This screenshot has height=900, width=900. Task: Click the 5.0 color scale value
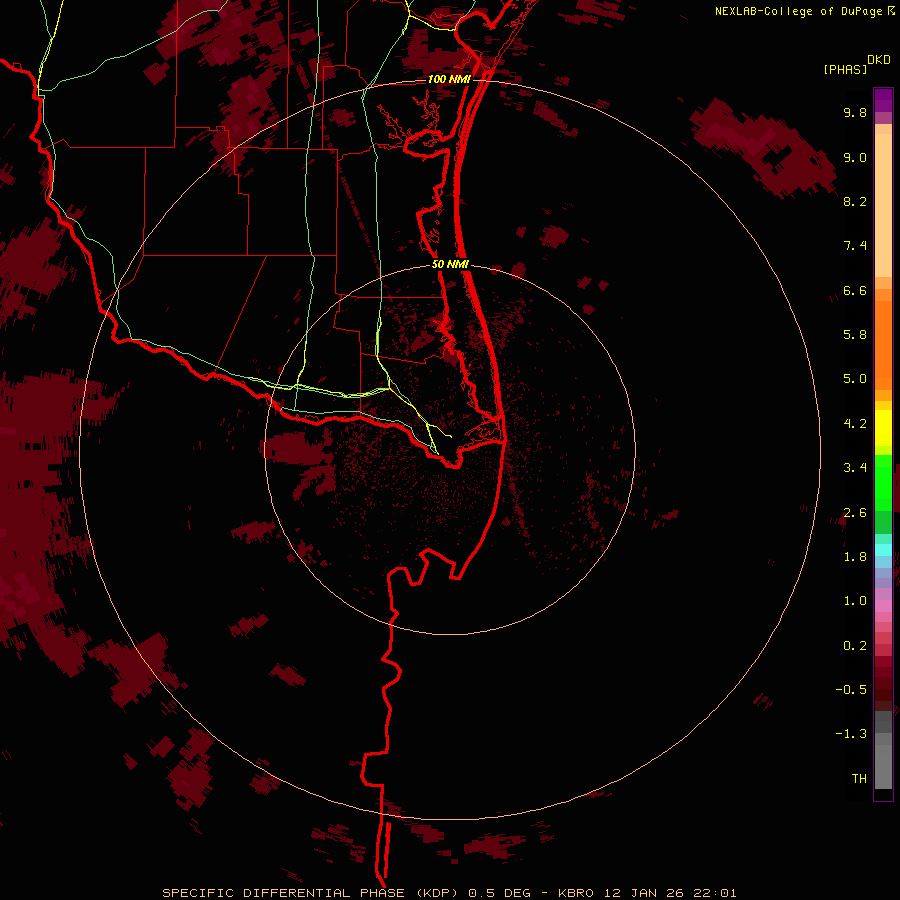[x=855, y=379]
